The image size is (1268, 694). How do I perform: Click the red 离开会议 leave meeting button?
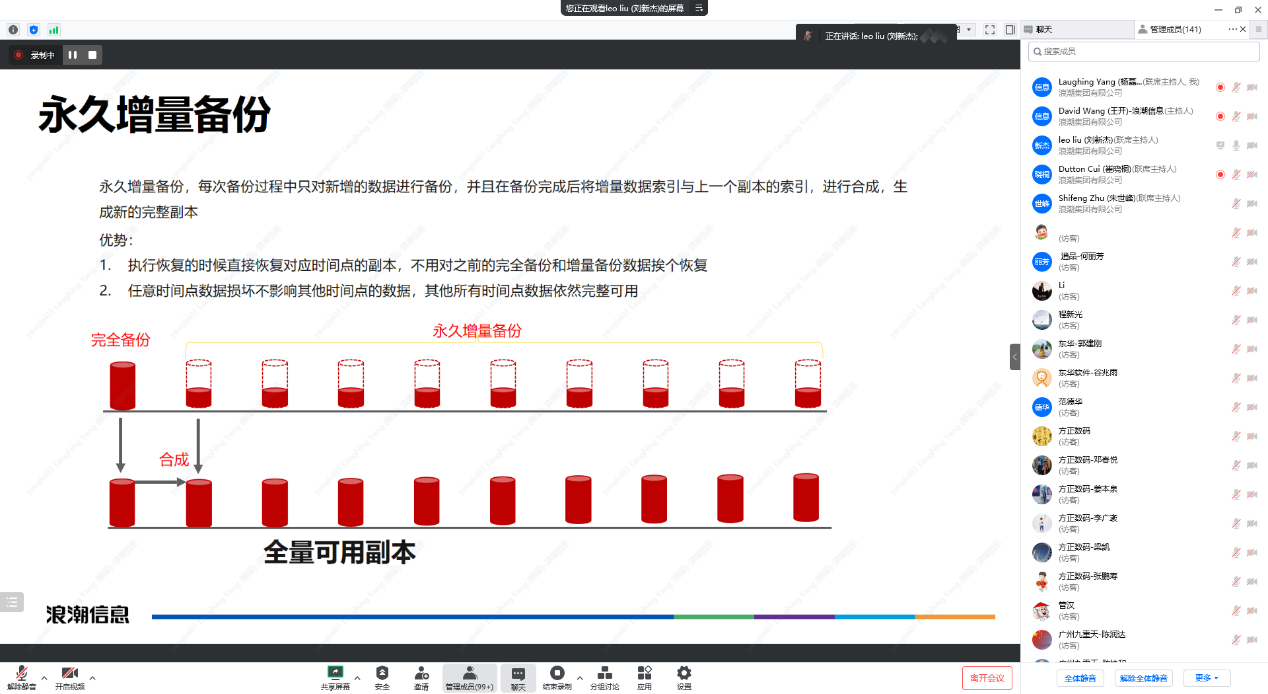tap(987, 678)
